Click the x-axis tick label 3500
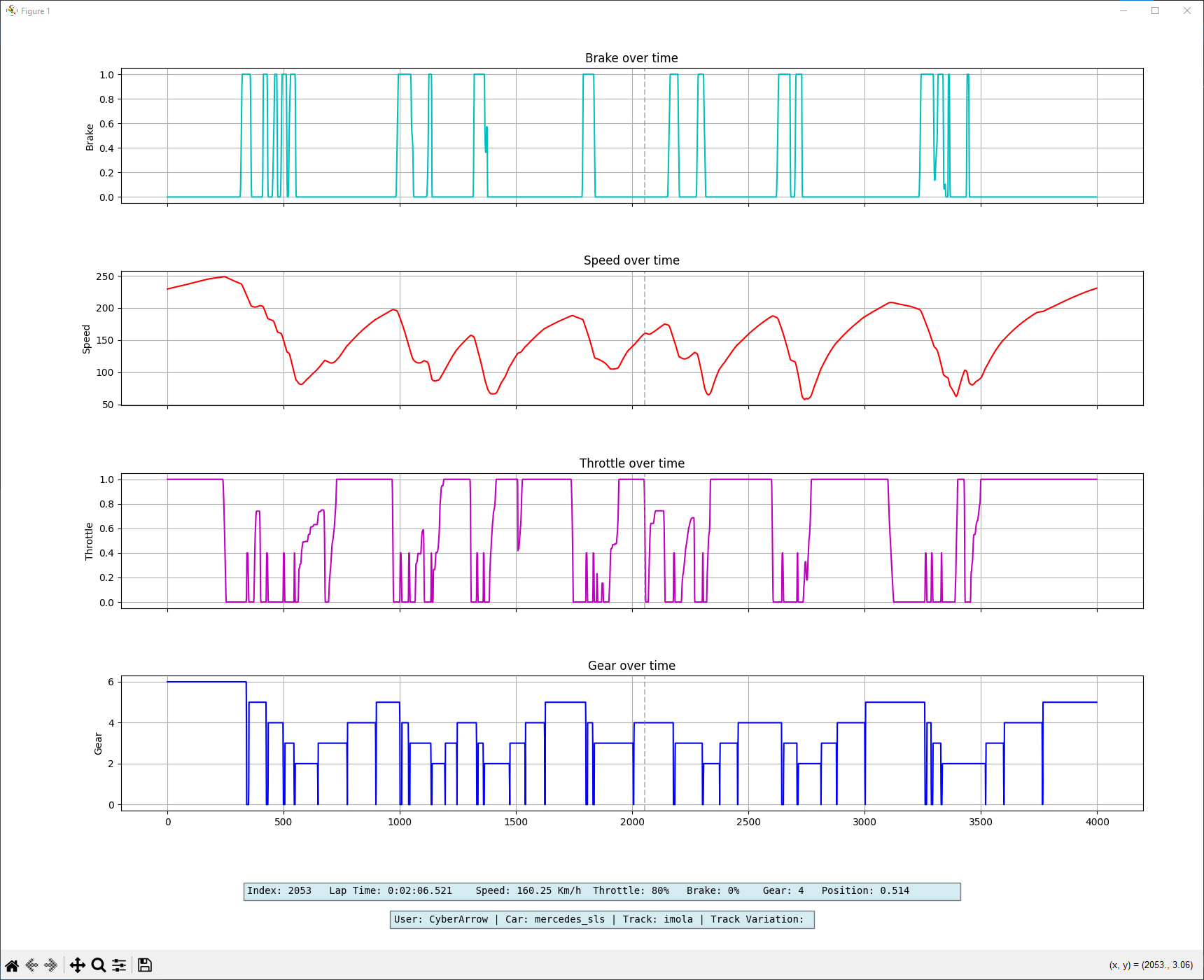 981,822
